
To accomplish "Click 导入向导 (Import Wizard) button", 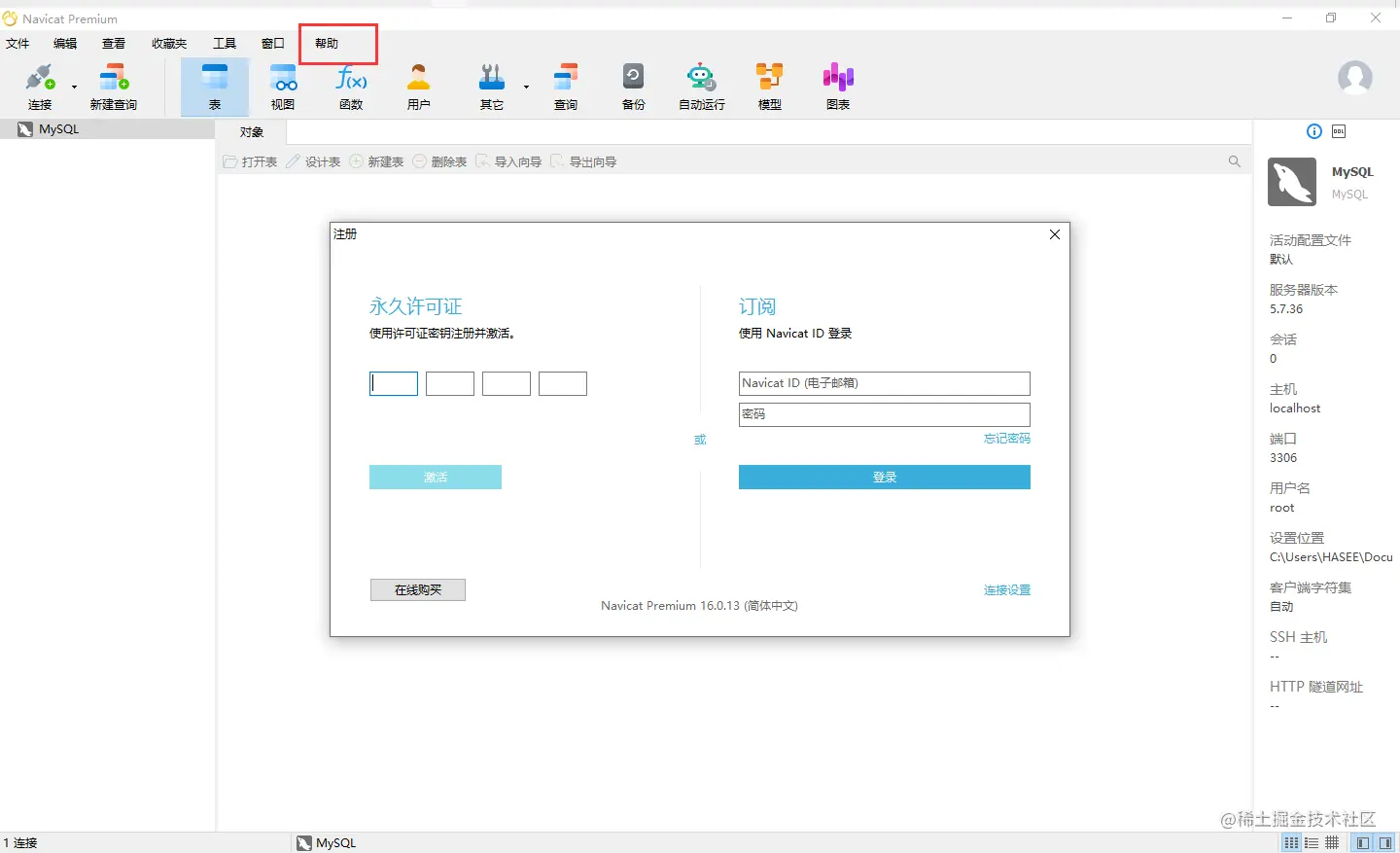I will click(x=509, y=161).
